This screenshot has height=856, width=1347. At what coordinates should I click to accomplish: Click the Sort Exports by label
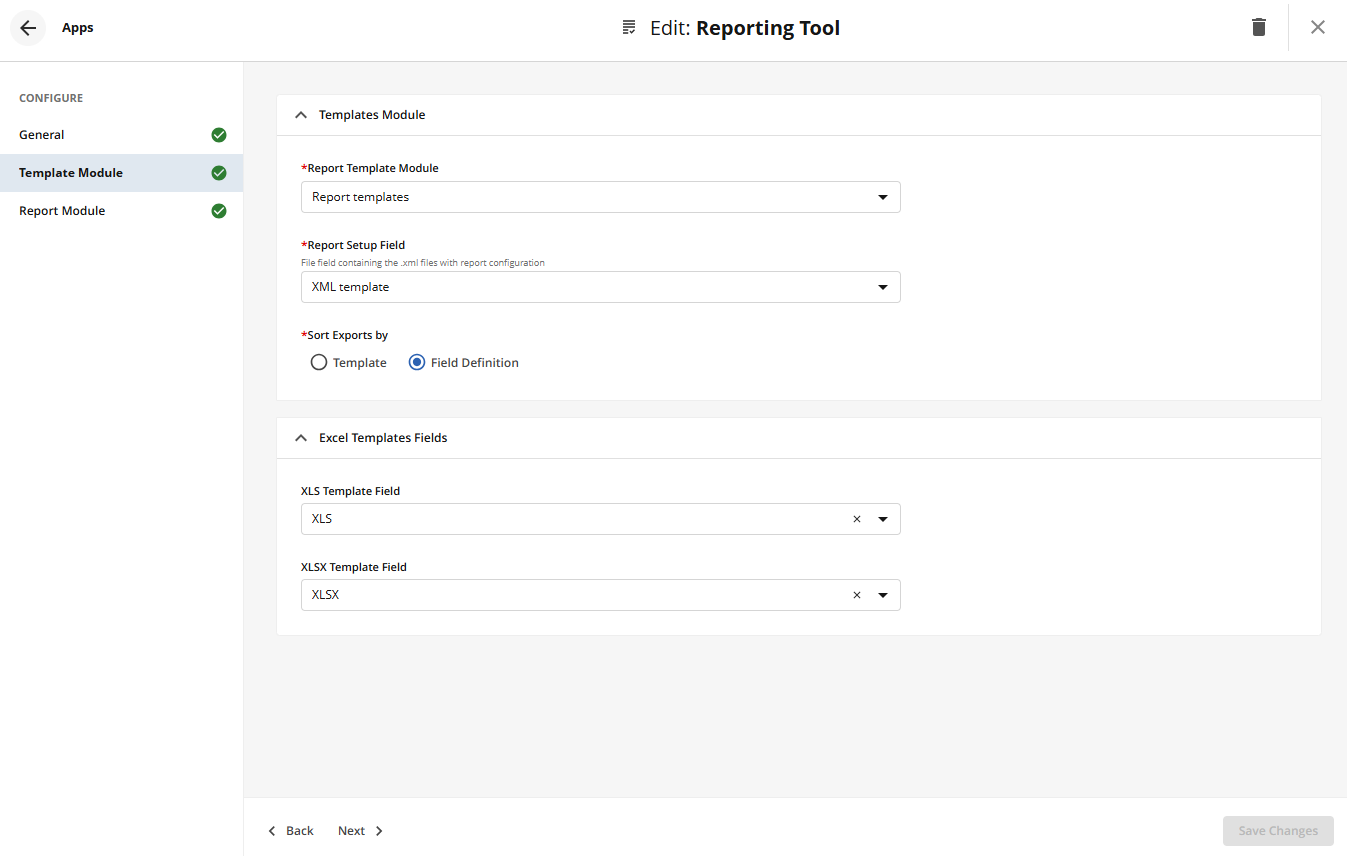tap(345, 335)
